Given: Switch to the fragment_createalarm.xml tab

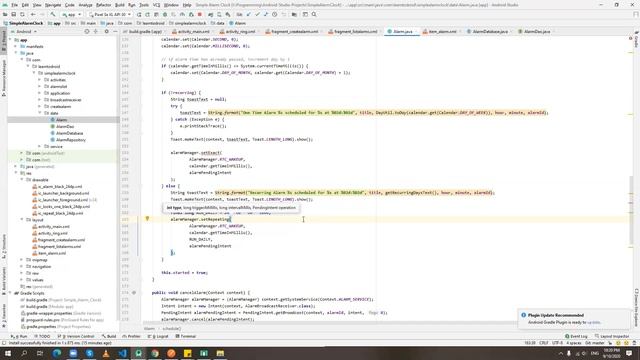Looking at the screenshot, I should tap(293, 31).
